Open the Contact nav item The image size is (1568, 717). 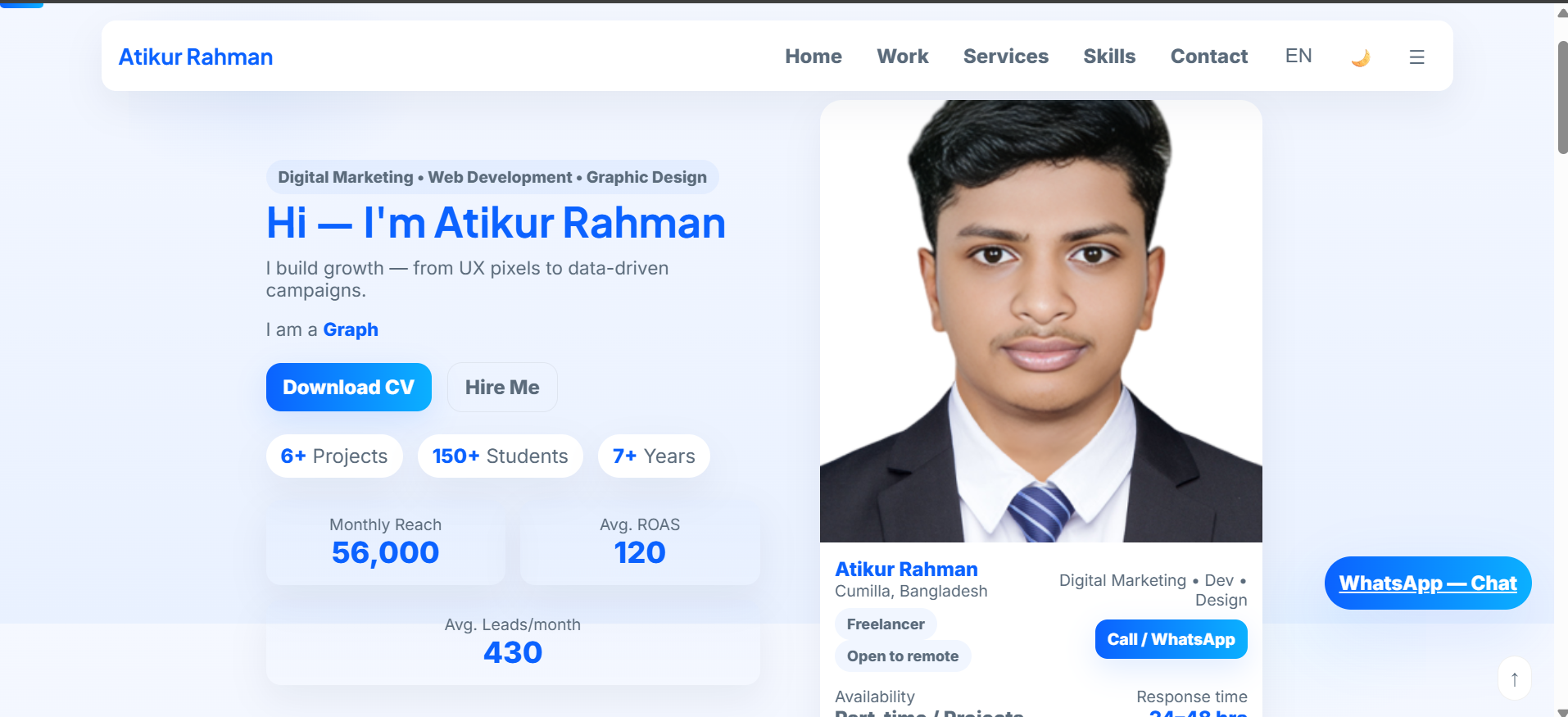tap(1209, 57)
